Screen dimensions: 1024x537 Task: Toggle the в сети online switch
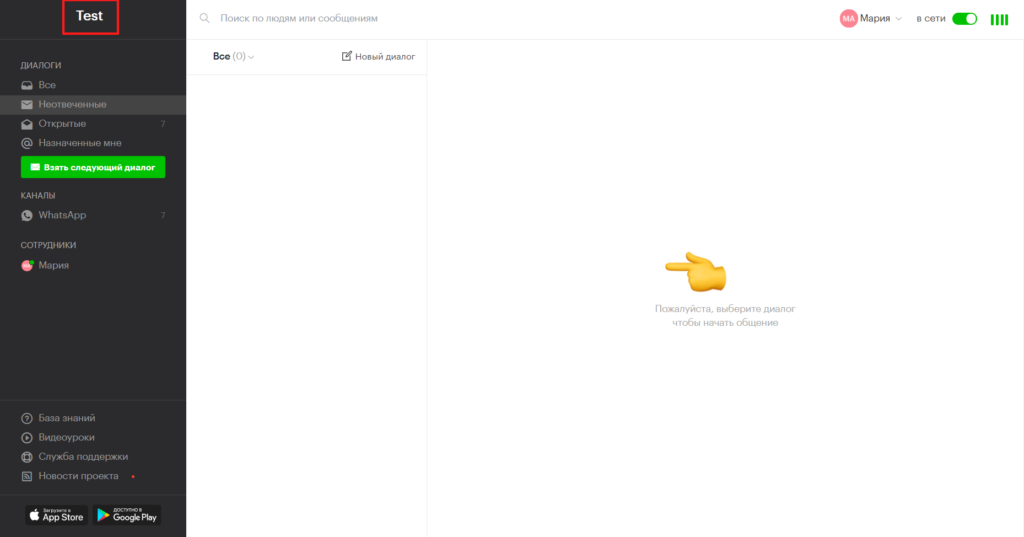(964, 19)
